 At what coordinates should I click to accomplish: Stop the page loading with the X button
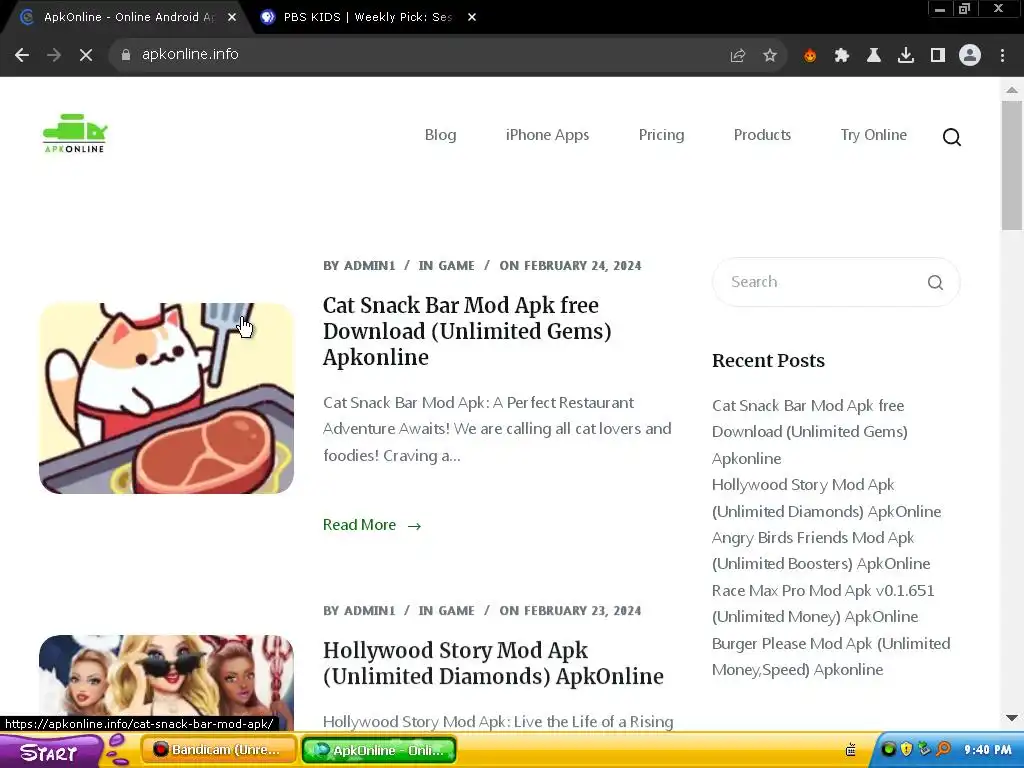[86, 55]
